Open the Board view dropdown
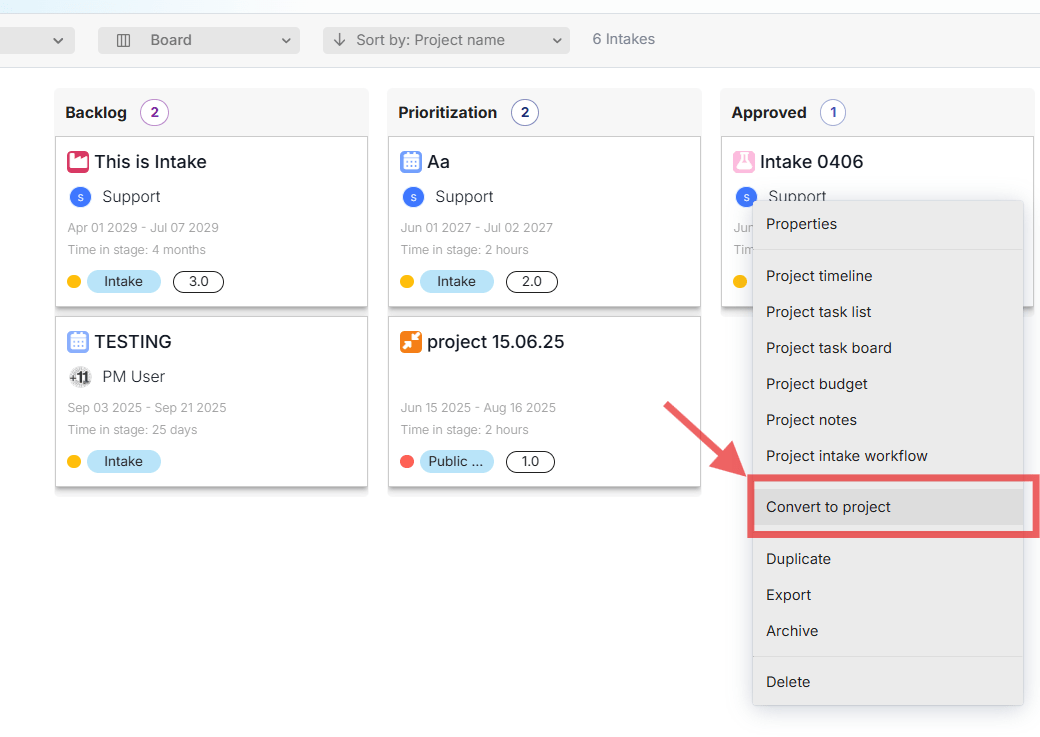Image resolution: width=1040 pixels, height=737 pixels. point(199,40)
